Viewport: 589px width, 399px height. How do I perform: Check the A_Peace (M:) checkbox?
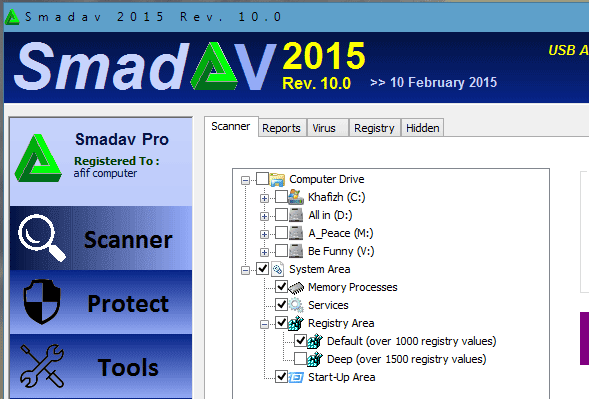(281, 232)
